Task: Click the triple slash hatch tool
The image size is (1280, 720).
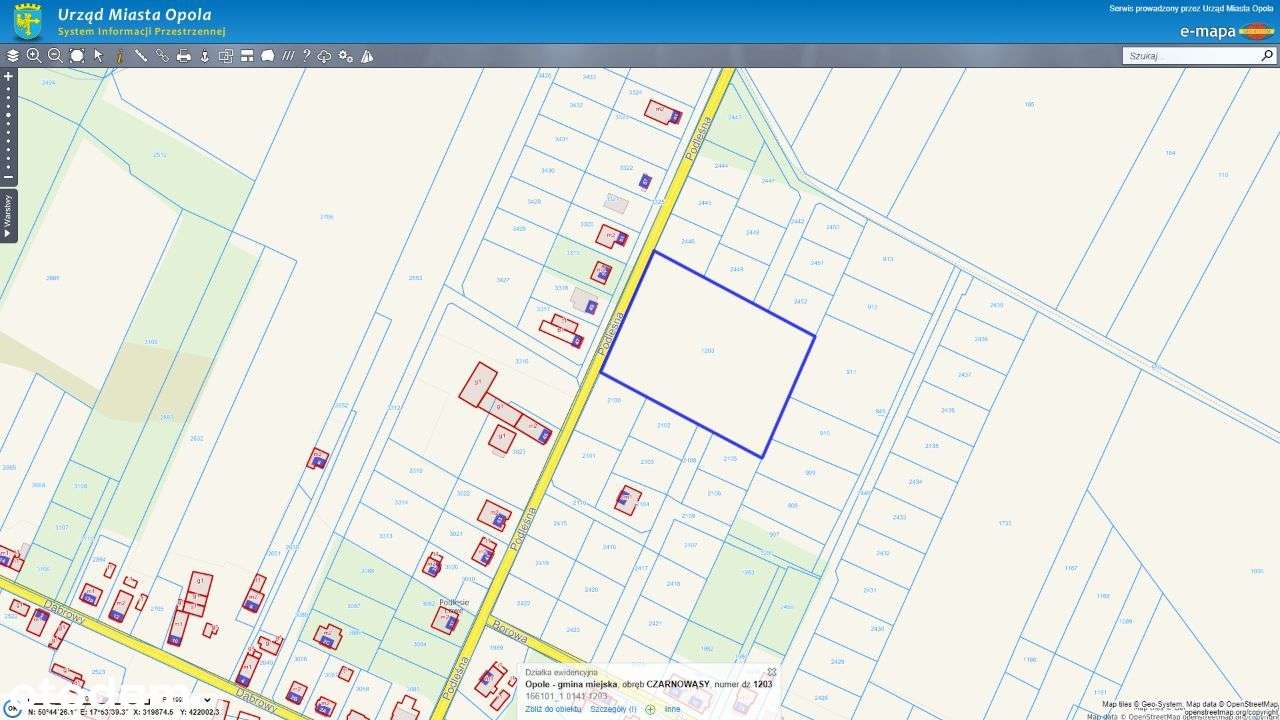Action: pos(288,56)
